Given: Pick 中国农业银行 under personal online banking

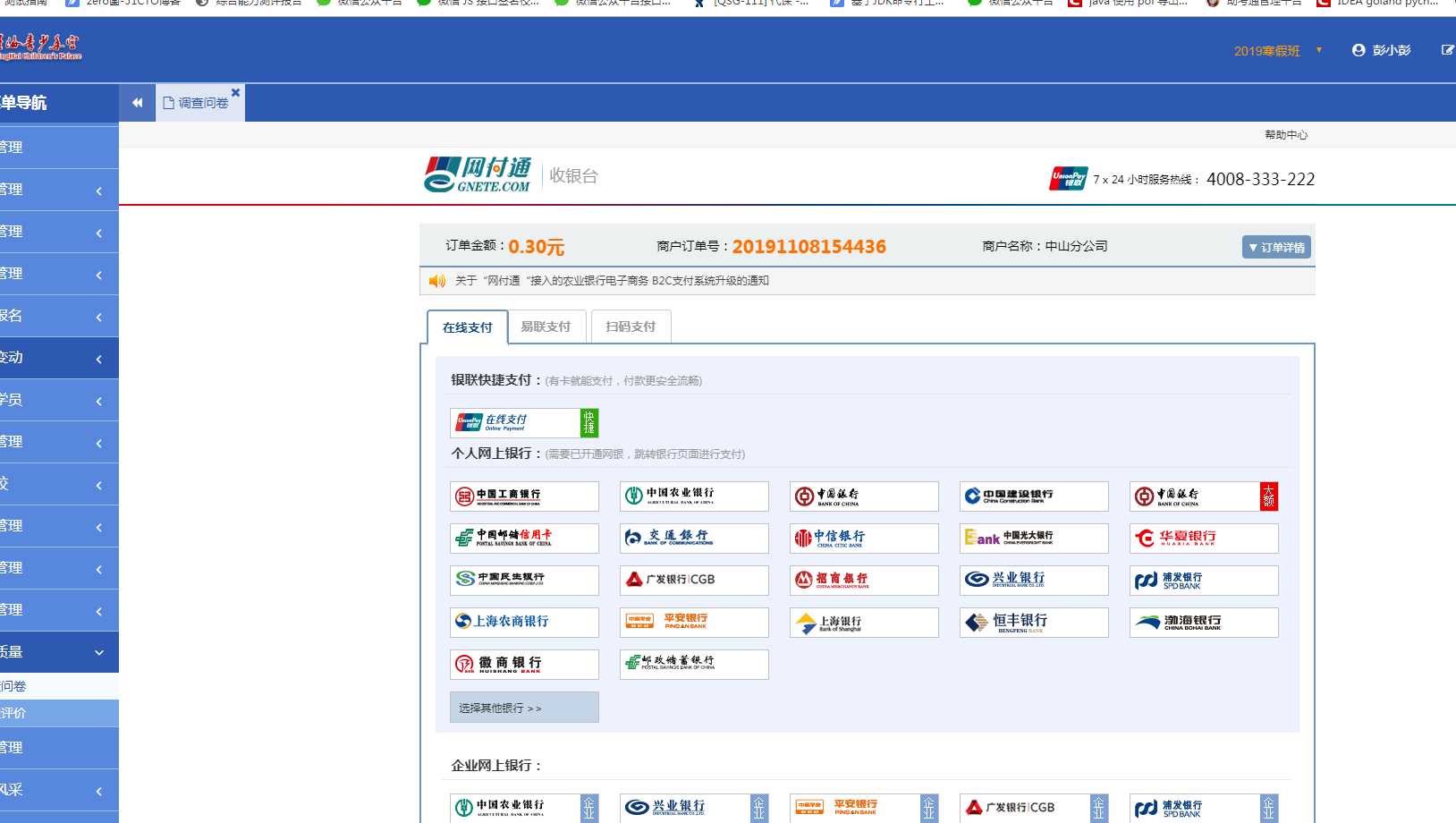Looking at the screenshot, I should pyautogui.click(x=694, y=496).
